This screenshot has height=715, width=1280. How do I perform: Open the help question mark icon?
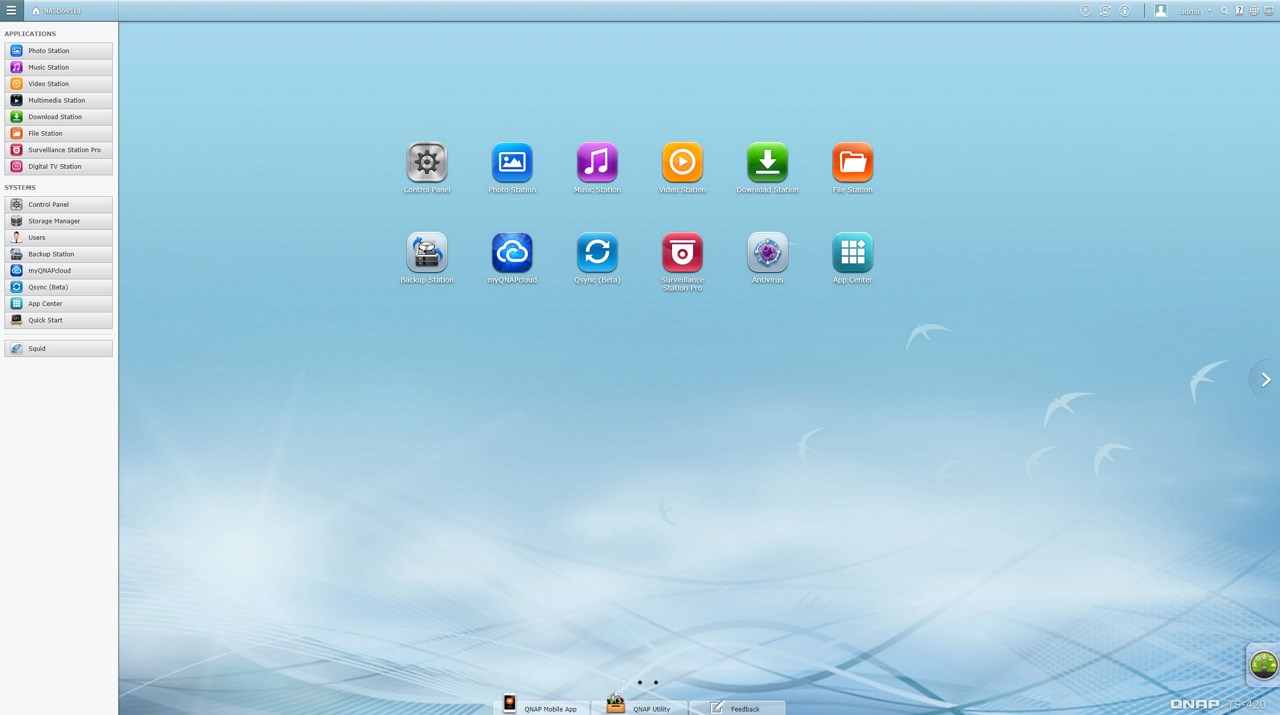[1239, 11]
